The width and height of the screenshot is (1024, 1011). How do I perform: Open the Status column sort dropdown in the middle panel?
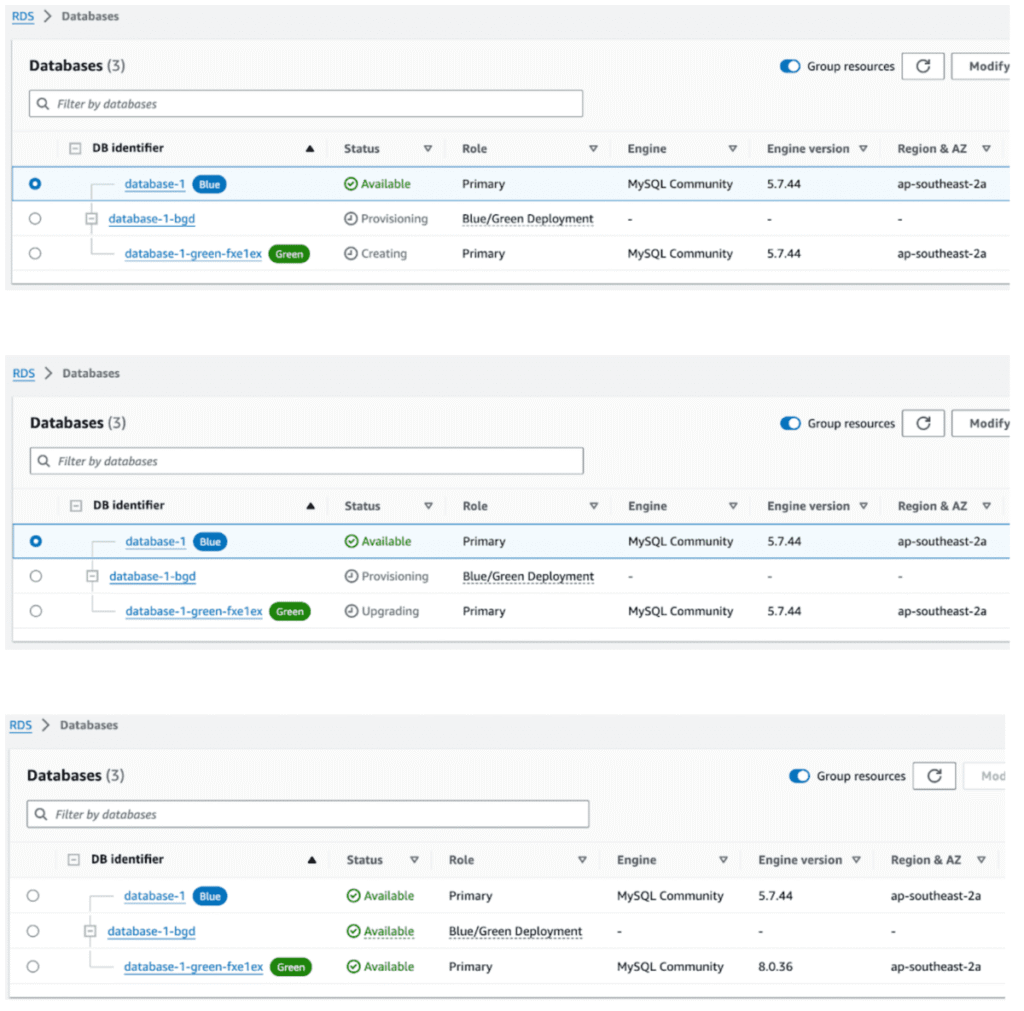tap(429, 506)
